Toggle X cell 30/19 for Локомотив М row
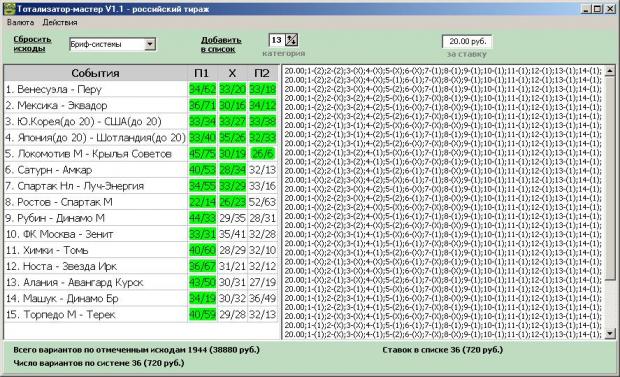Screen dimensions: 620x377 point(232,153)
